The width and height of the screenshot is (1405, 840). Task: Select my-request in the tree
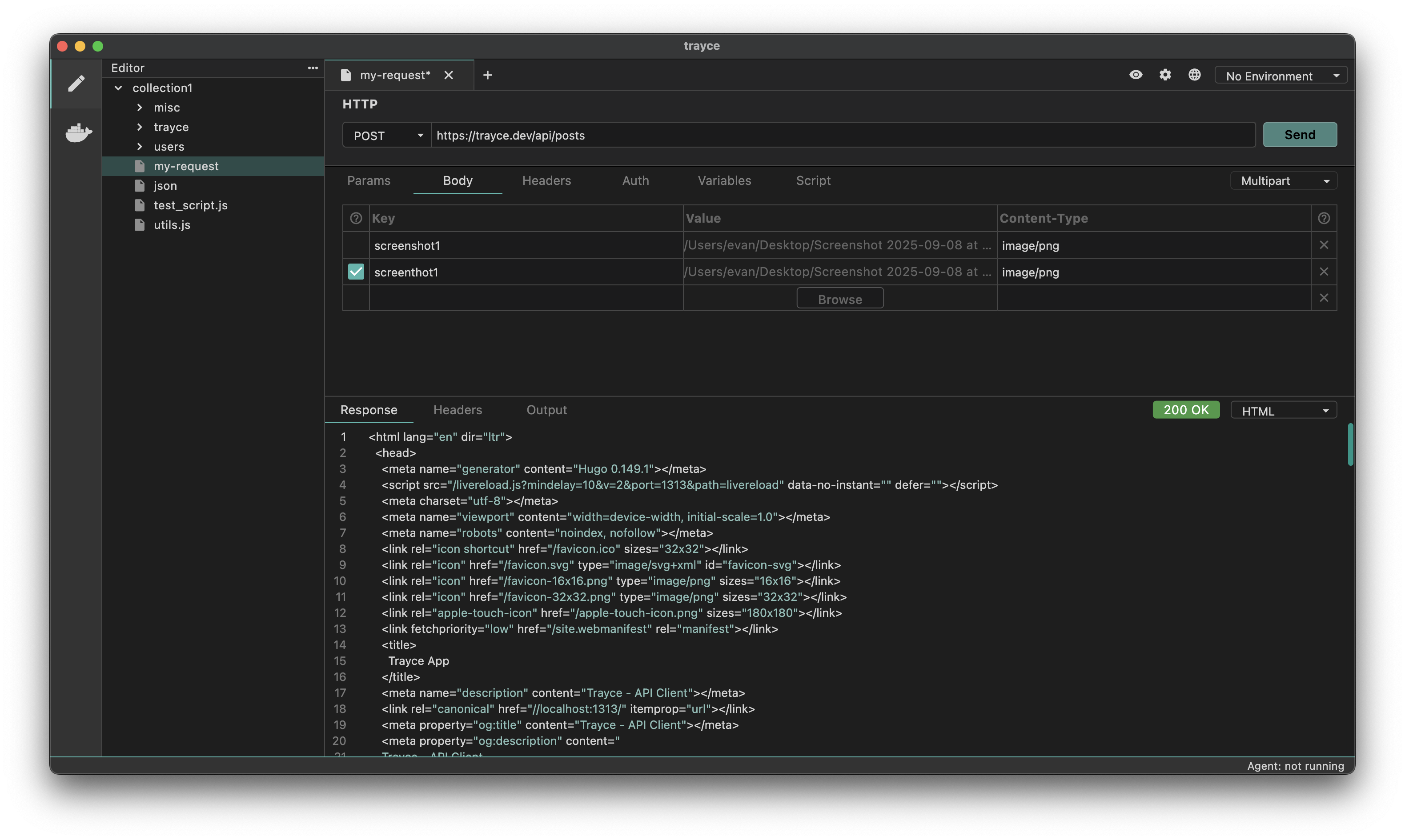213,166
